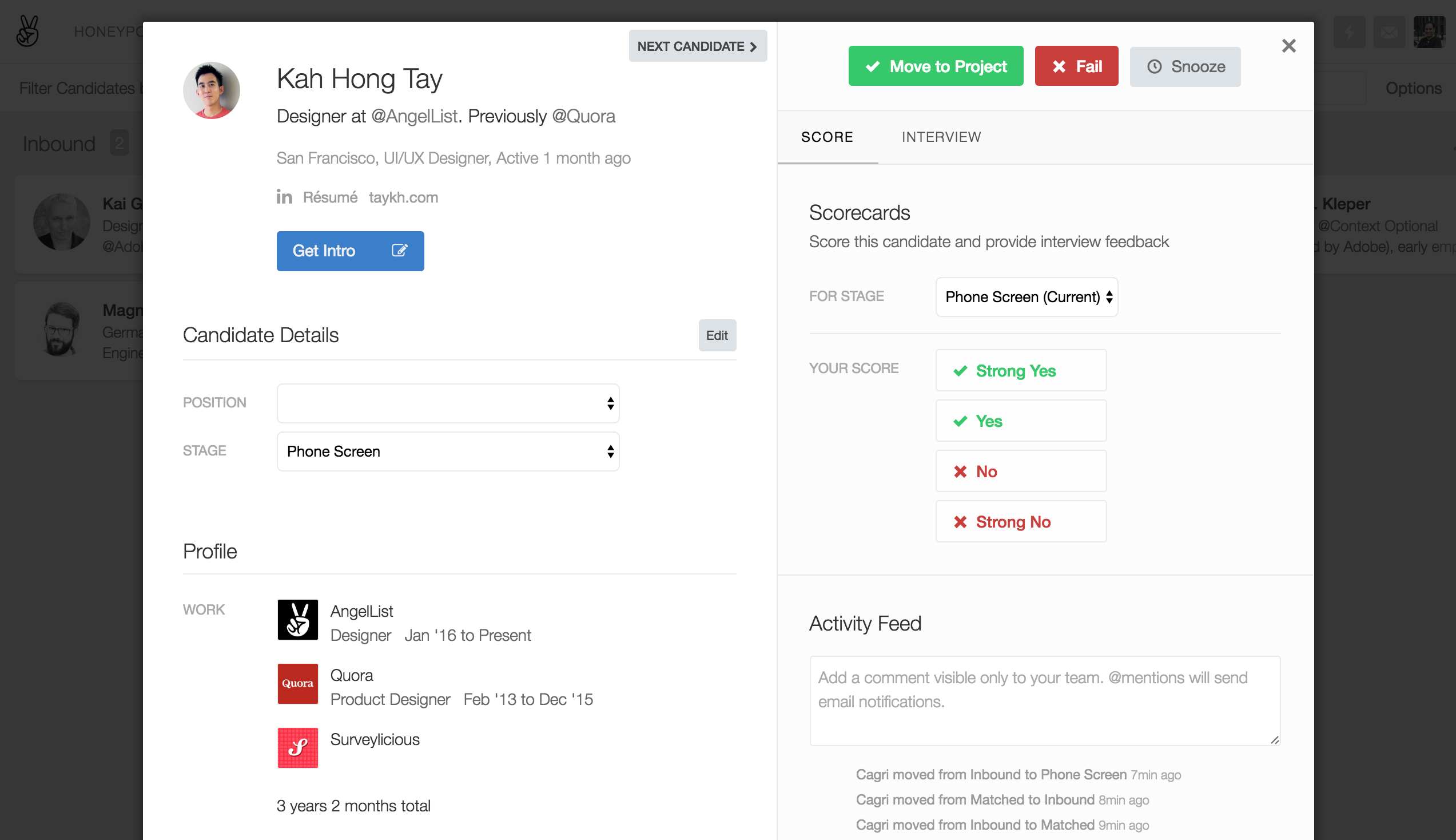This screenshot has width=1456, height=840.
Task: Expand the For Stage Phone Screen (Current) dropdown
Action: [1026, 296]
